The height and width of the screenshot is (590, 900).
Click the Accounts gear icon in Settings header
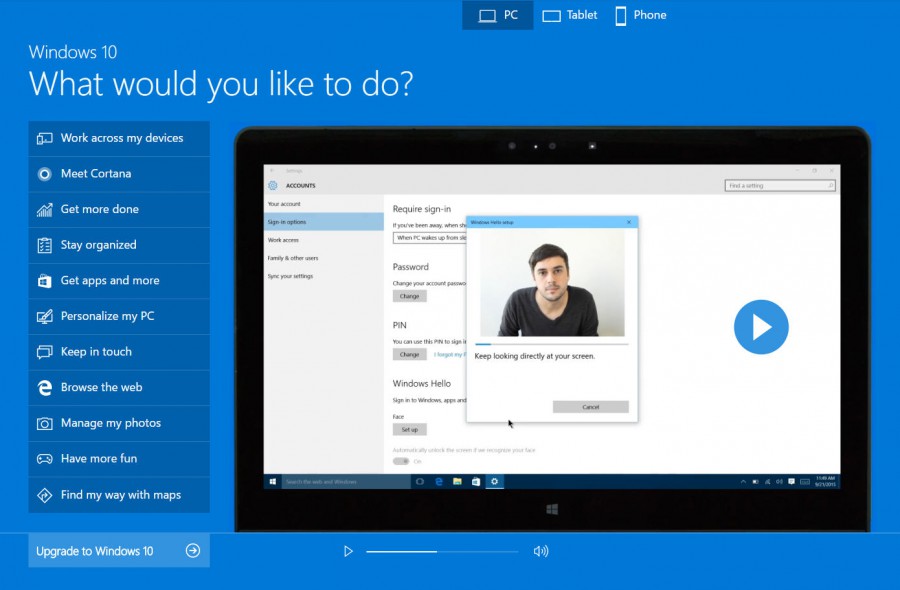[273, 185]
